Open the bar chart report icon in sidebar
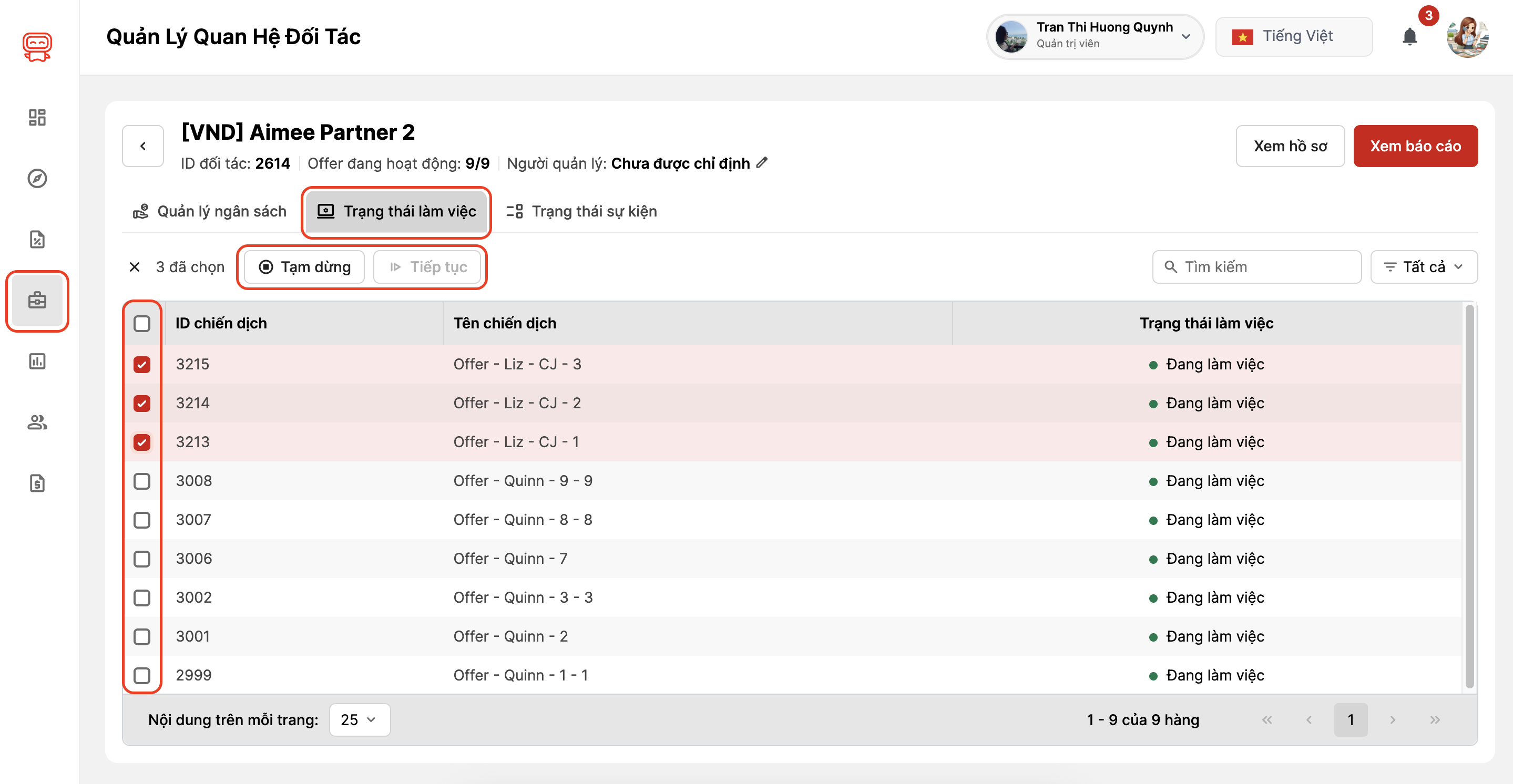 point(37,361)
